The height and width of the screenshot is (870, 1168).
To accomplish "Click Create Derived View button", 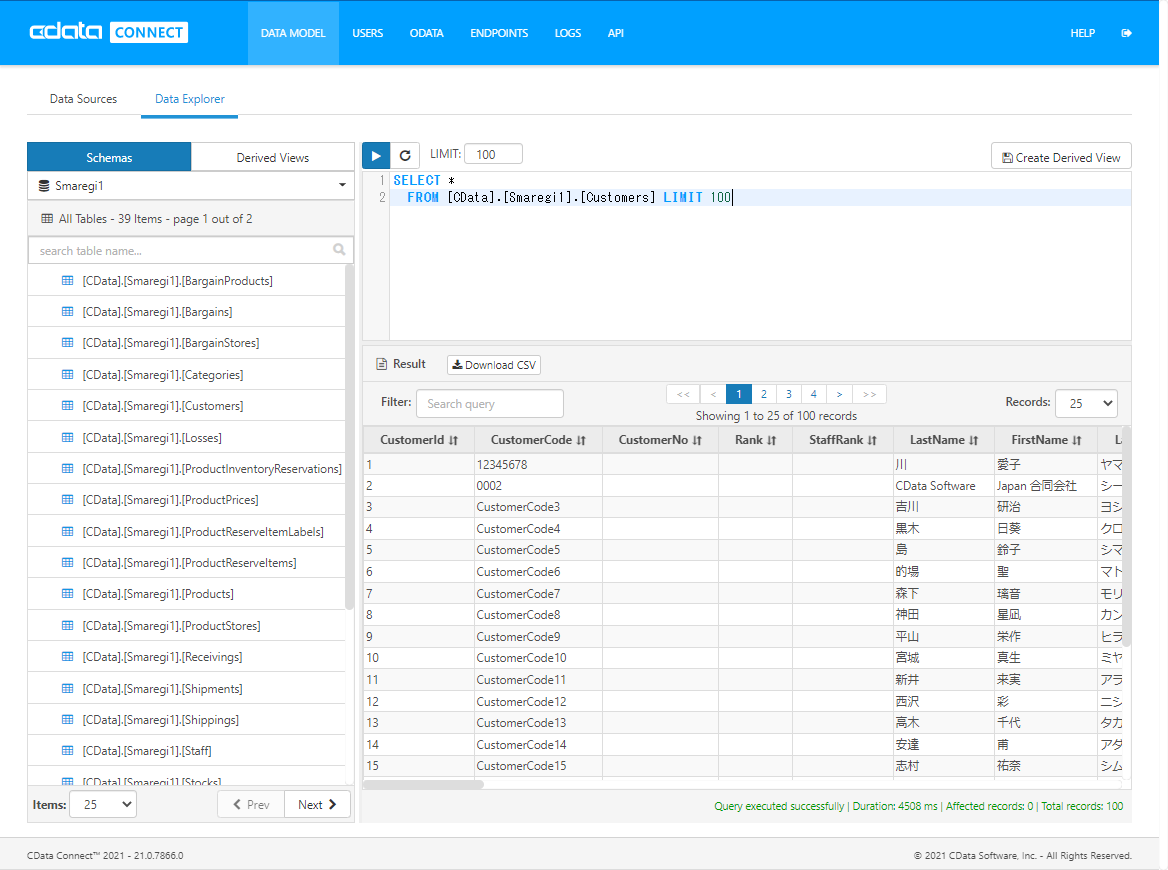I will (1061, 157).
